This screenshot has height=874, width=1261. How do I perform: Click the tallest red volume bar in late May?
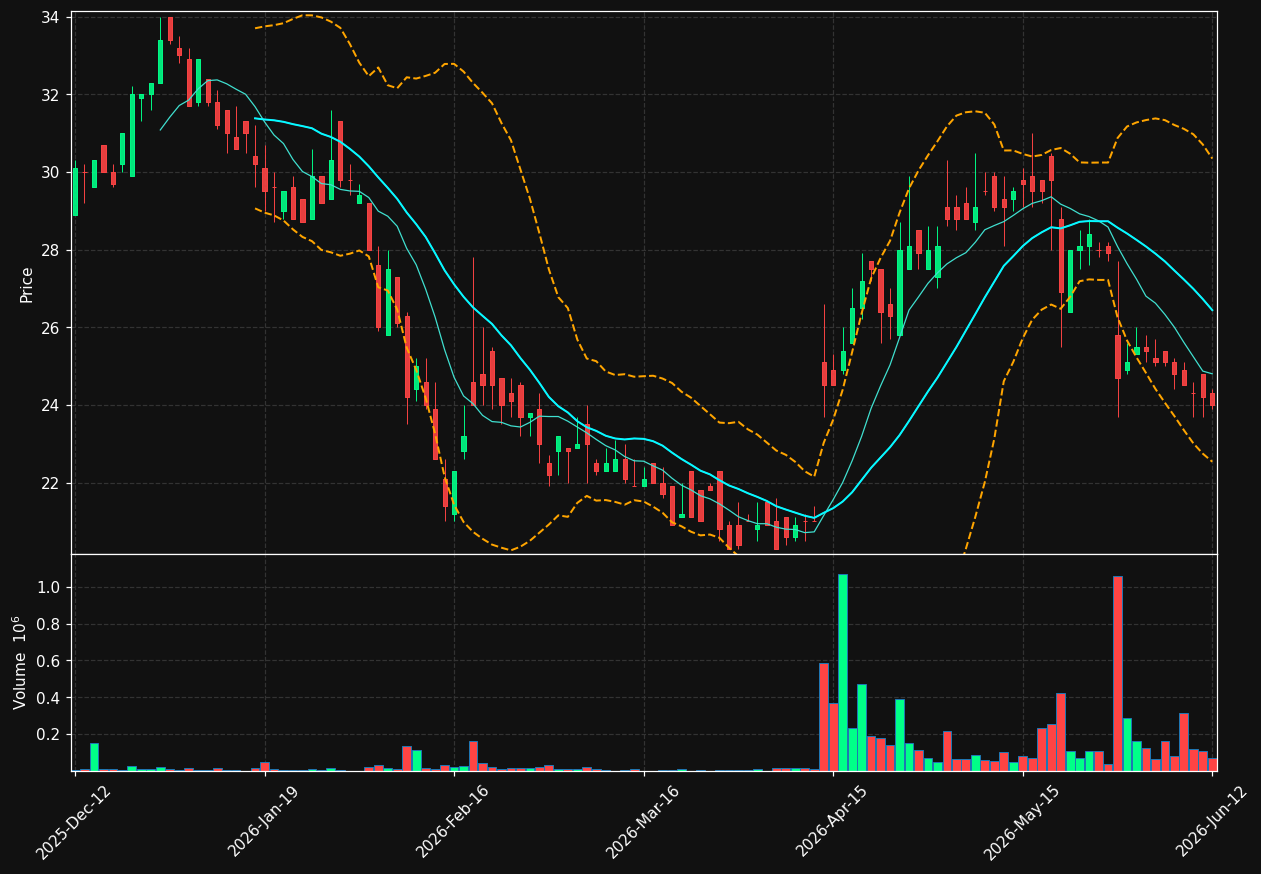(x=1118, y=673)
